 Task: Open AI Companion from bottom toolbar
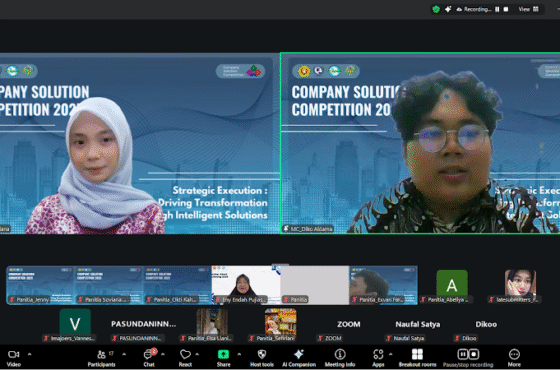point(299,358)
